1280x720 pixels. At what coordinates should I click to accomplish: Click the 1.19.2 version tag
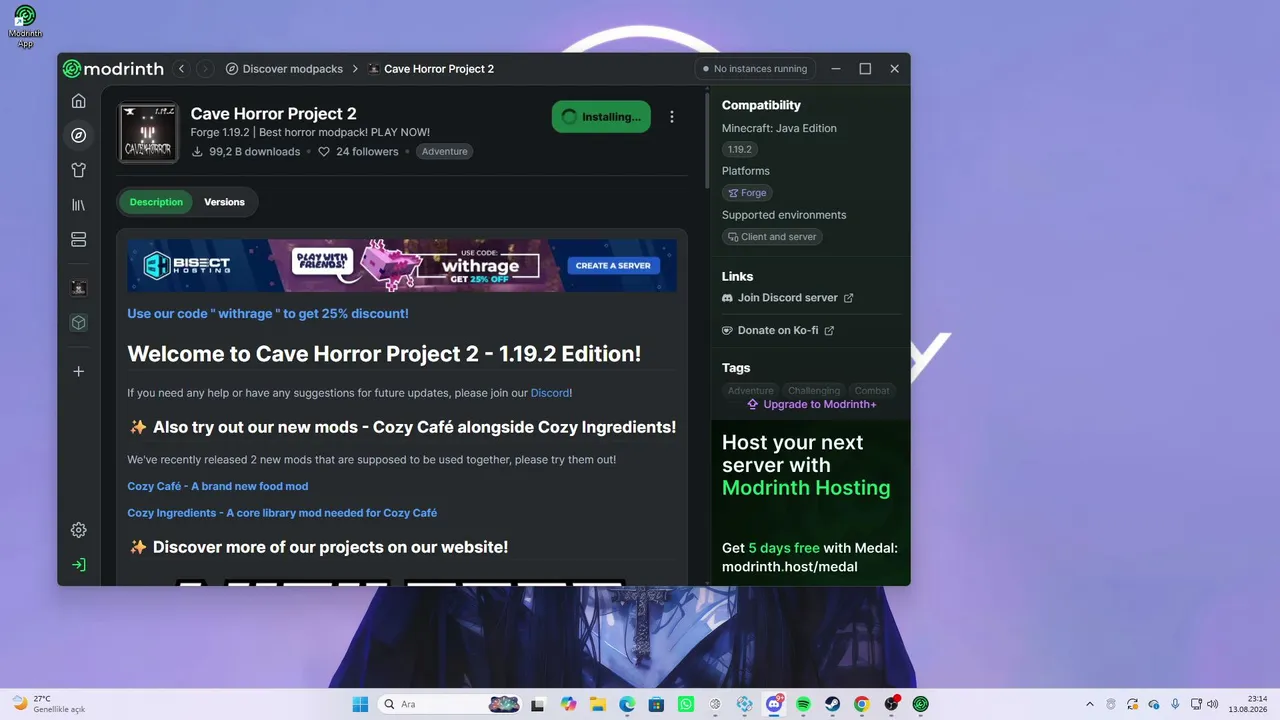[x=740, y=149]
